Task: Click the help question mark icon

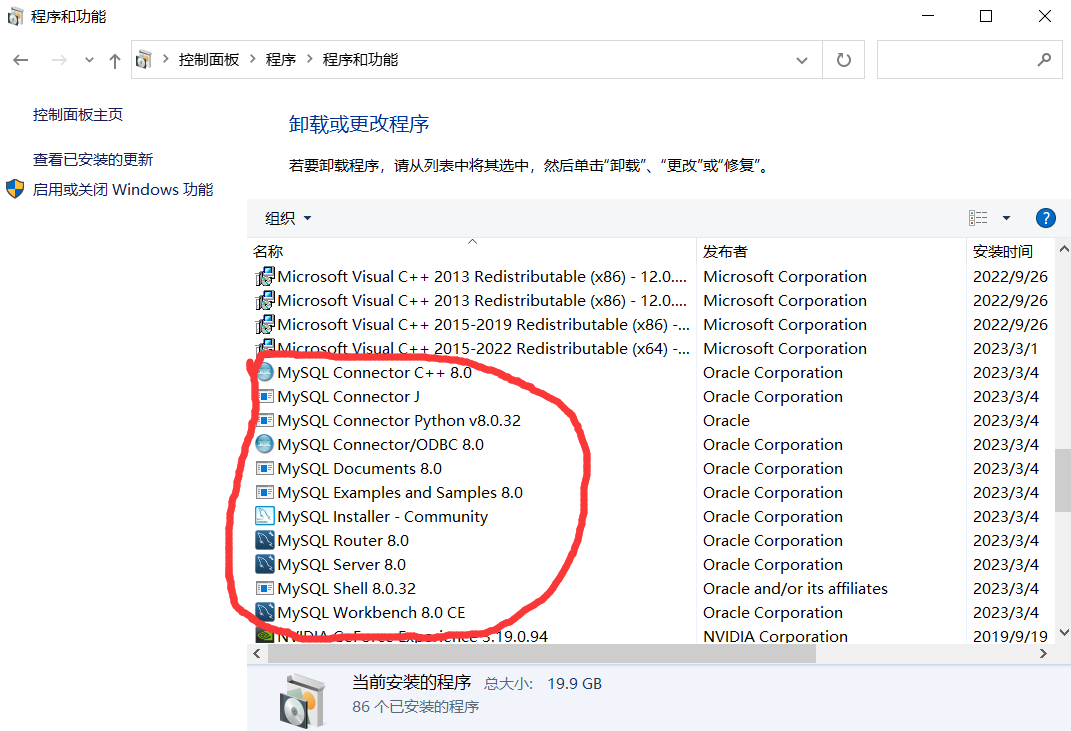Action: 1046,218
